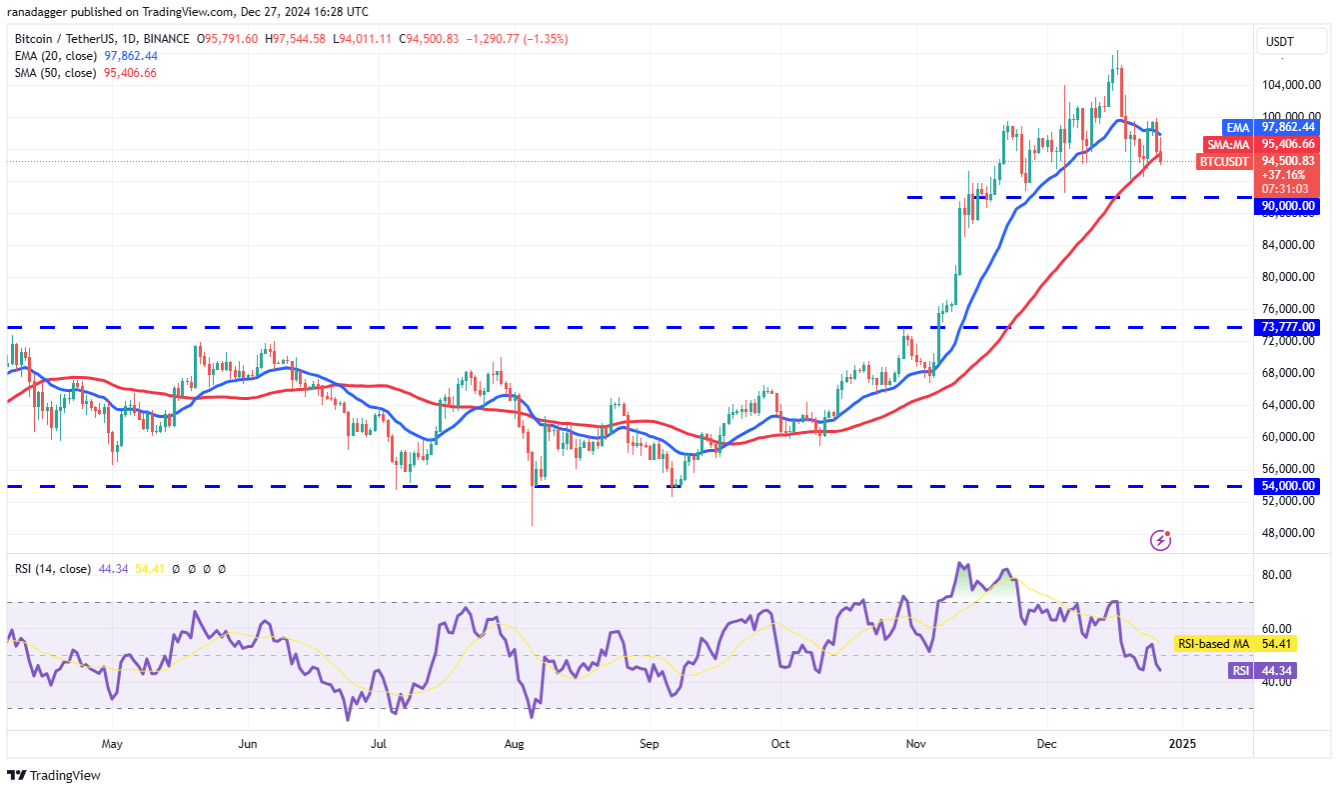Click the 60.00 RSI axis label
This screenshot has height=793, width=1339.
click(1276, 629)
